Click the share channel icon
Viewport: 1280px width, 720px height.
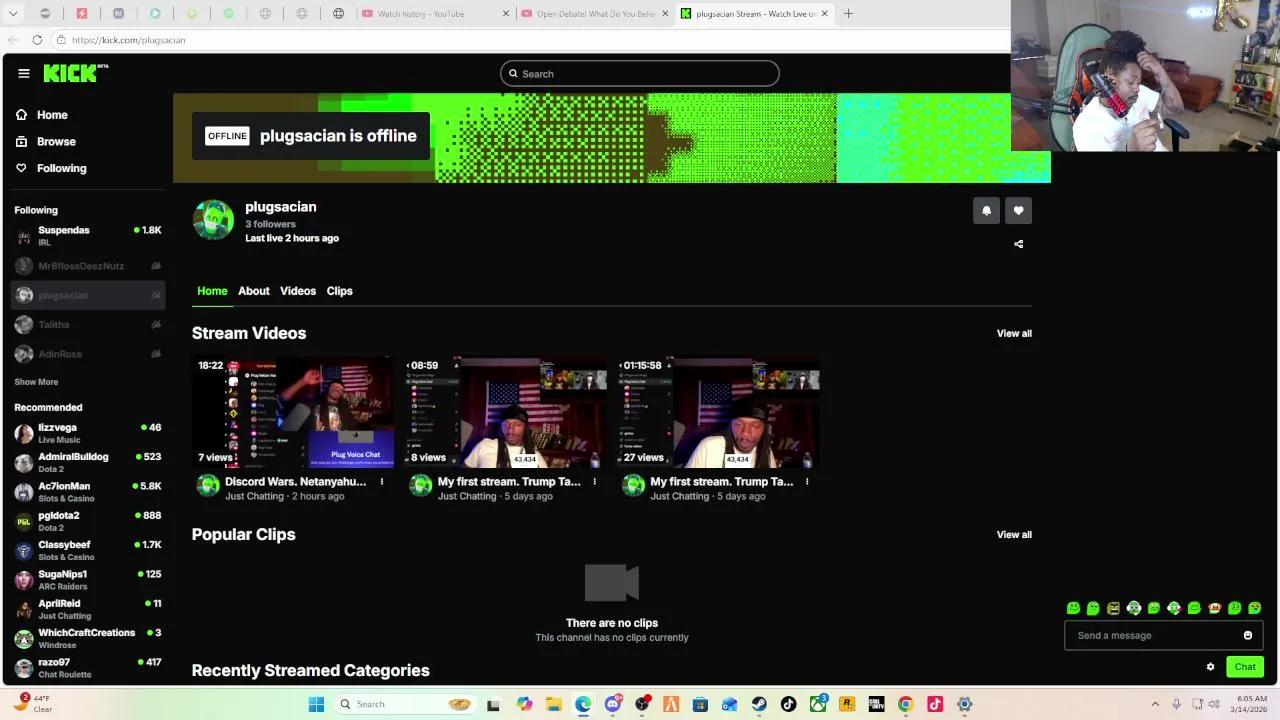pyautogui.click(x=1018, y=244)
